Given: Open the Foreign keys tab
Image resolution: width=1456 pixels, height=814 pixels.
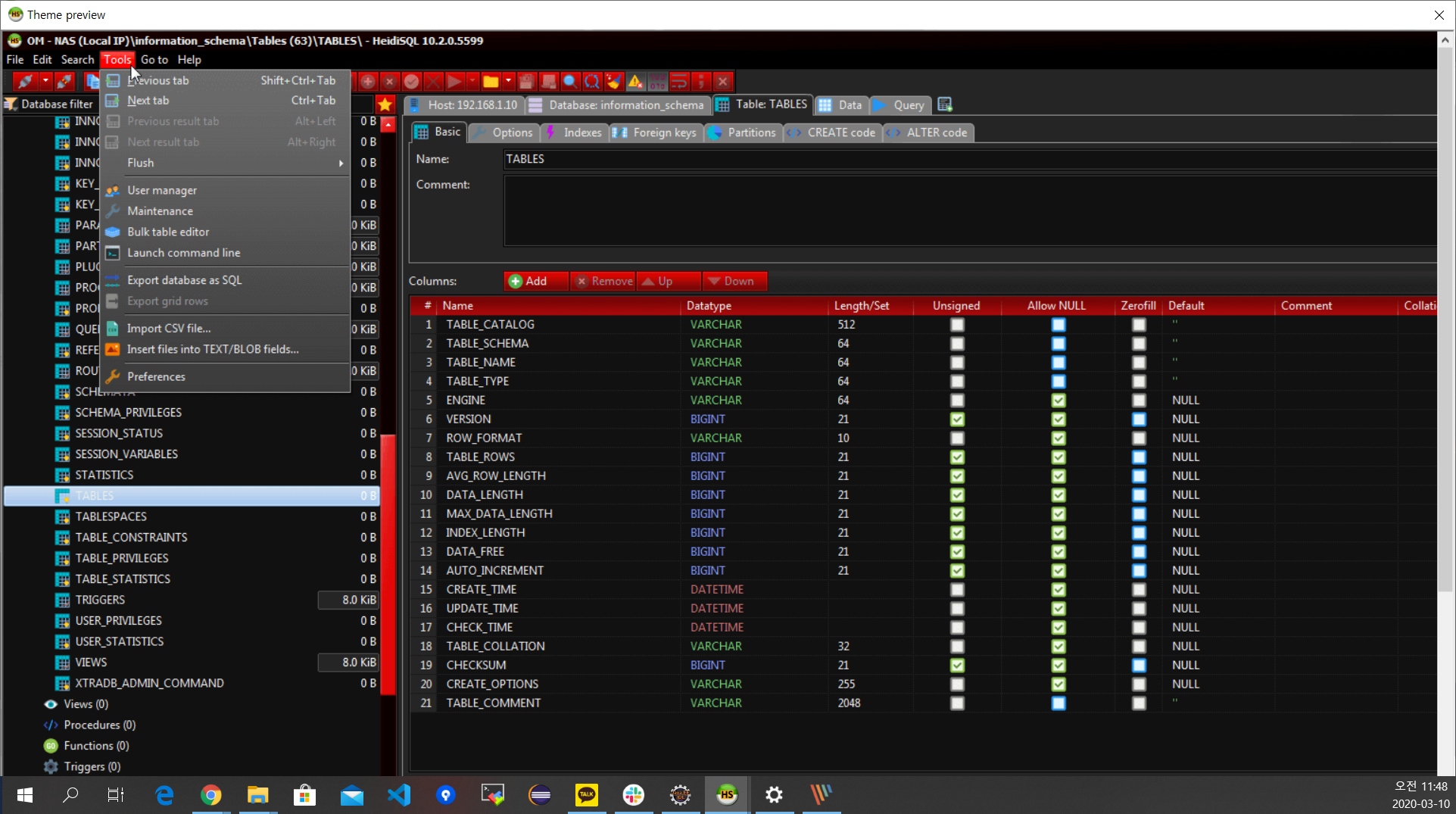Looking at the screenshot, I should pyautogui.click(x=655, y=133).
